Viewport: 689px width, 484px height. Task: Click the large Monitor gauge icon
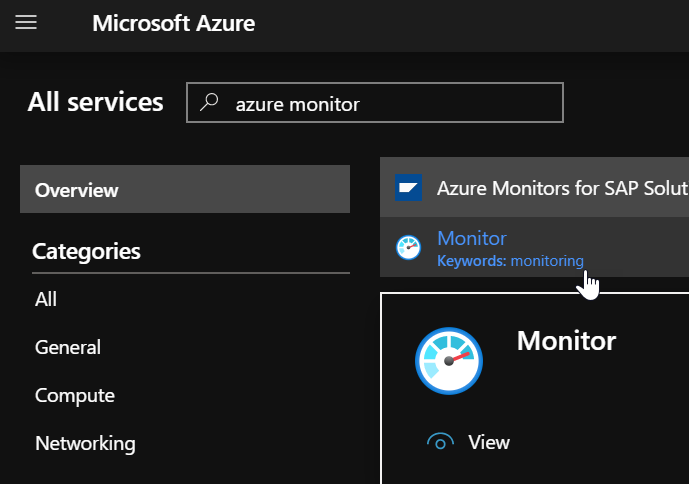pos(449,361)
